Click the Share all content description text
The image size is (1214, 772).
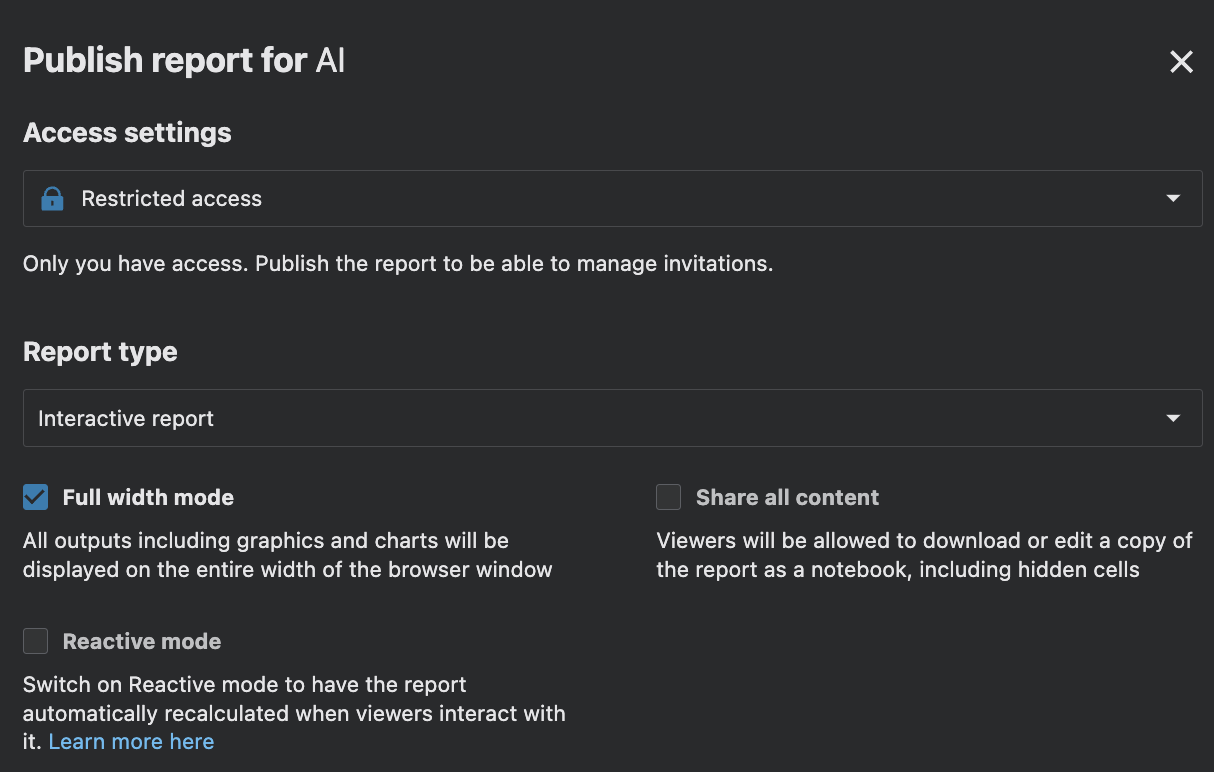point(924,555)
